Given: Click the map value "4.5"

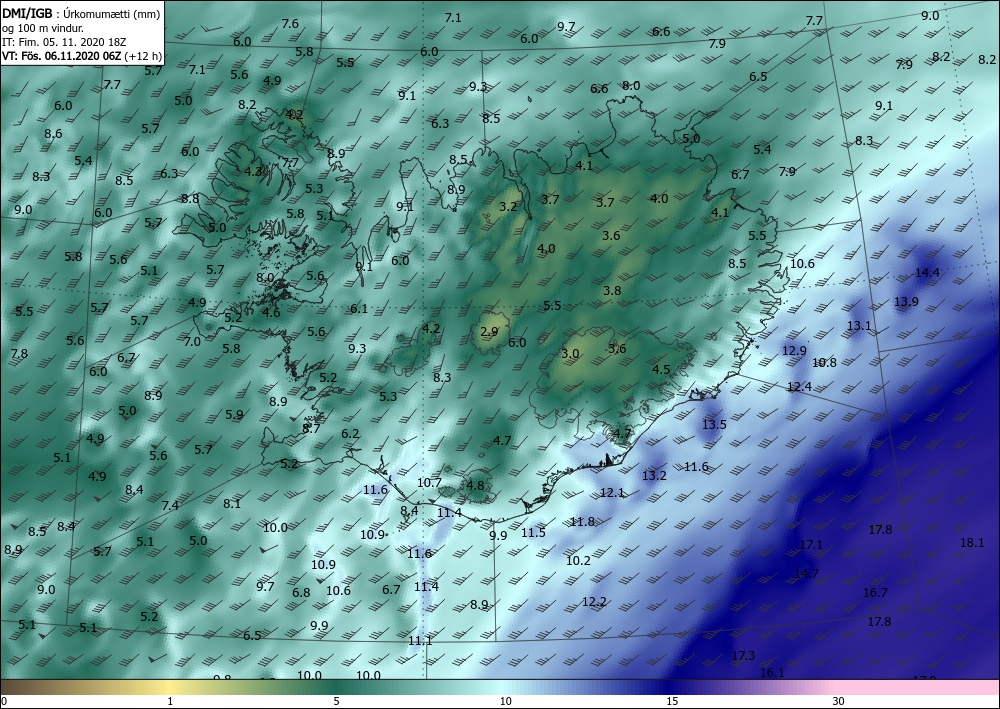Looking at the screenshot, I should tap(661, 370).
